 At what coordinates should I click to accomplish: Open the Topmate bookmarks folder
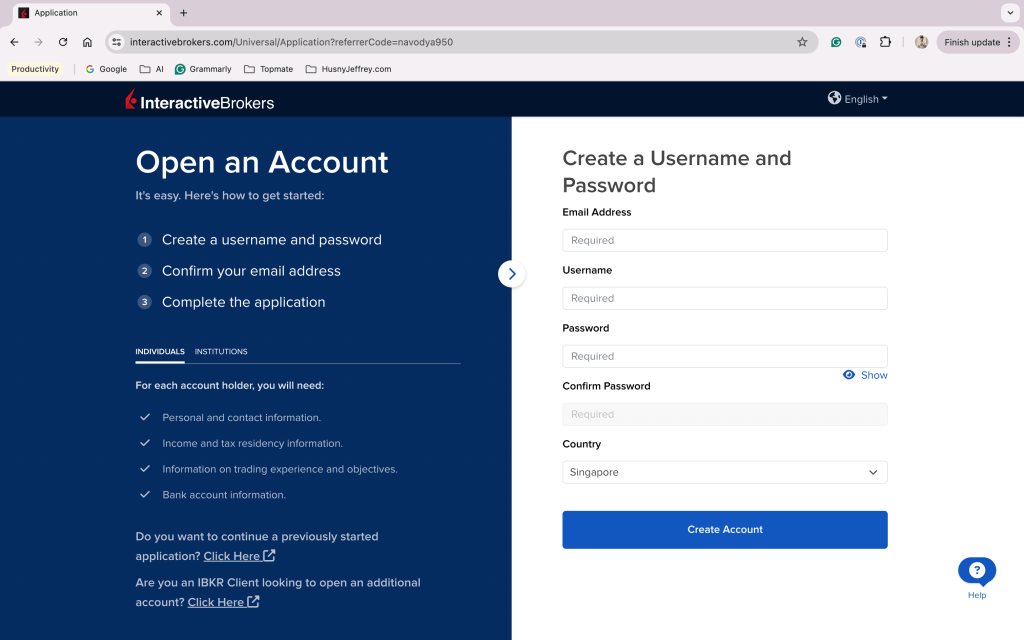(x=268, y=69)
